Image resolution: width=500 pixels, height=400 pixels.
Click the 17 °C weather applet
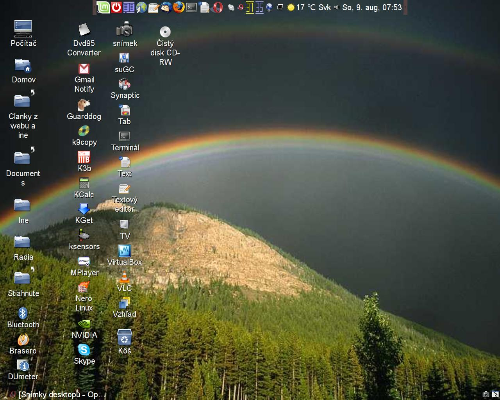302,7
